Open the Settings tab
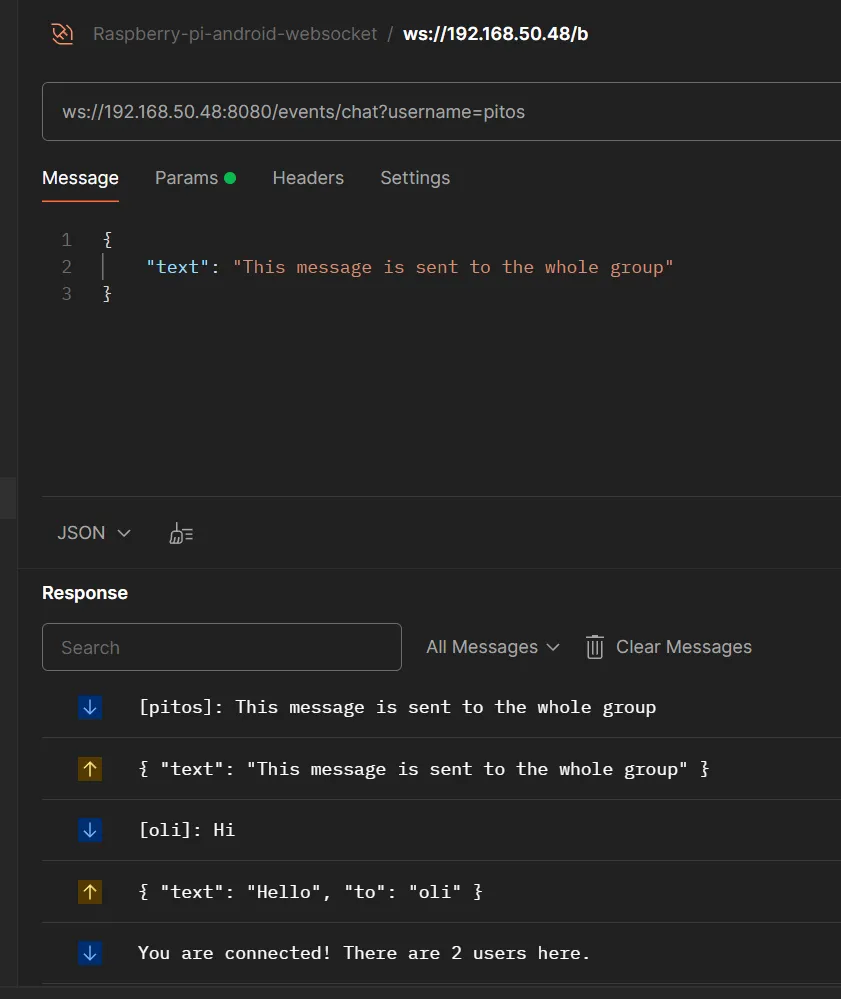This screenshot has width=841, height=999. (415, 178)
